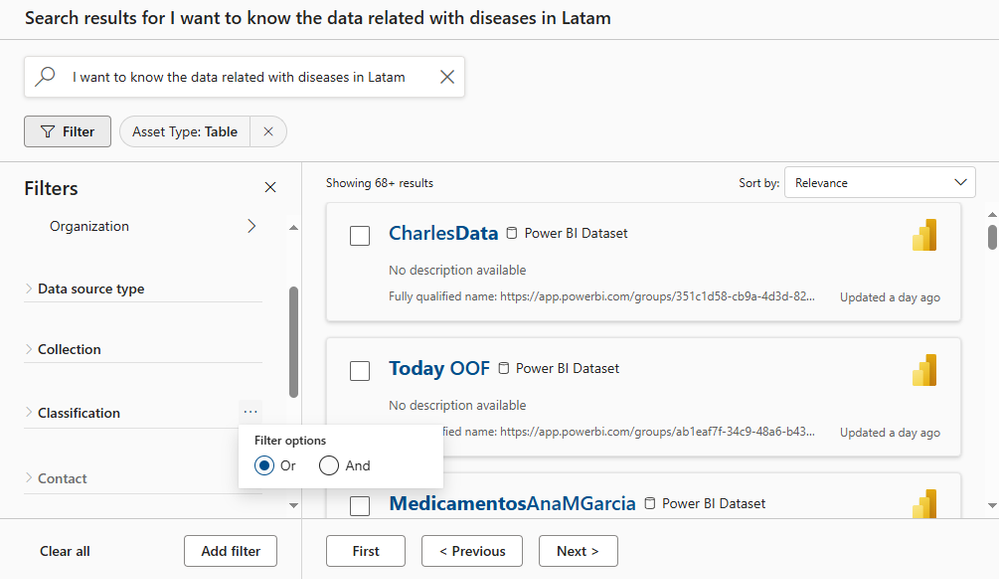Select the CharlesData result checkbox

[360, 235]
